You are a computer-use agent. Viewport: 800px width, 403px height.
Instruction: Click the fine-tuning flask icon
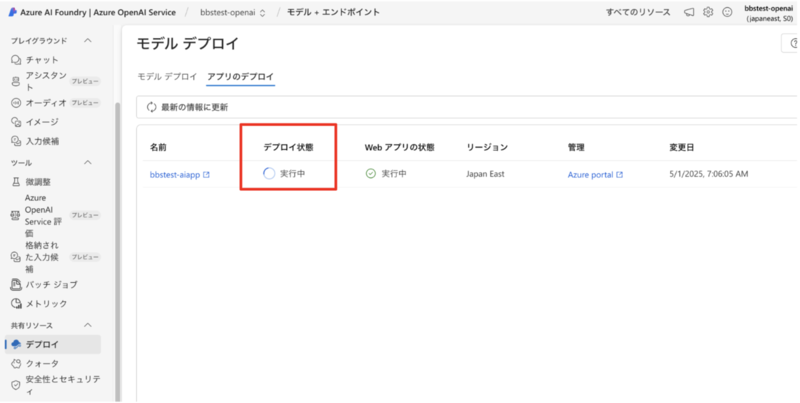pyautogui.click(x=16, y=182)
